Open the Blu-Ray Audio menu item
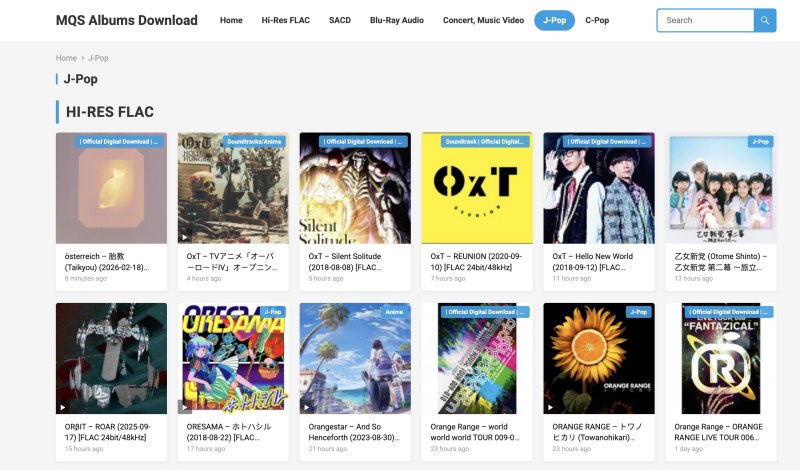800x470 pixels. (397, 20)
